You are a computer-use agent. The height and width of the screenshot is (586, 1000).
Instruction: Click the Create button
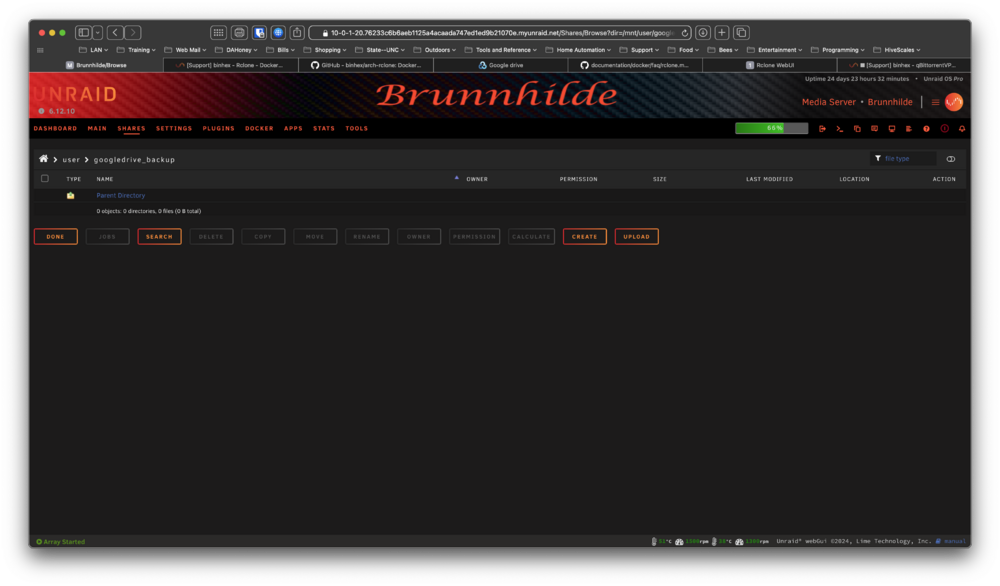[584, 237]
